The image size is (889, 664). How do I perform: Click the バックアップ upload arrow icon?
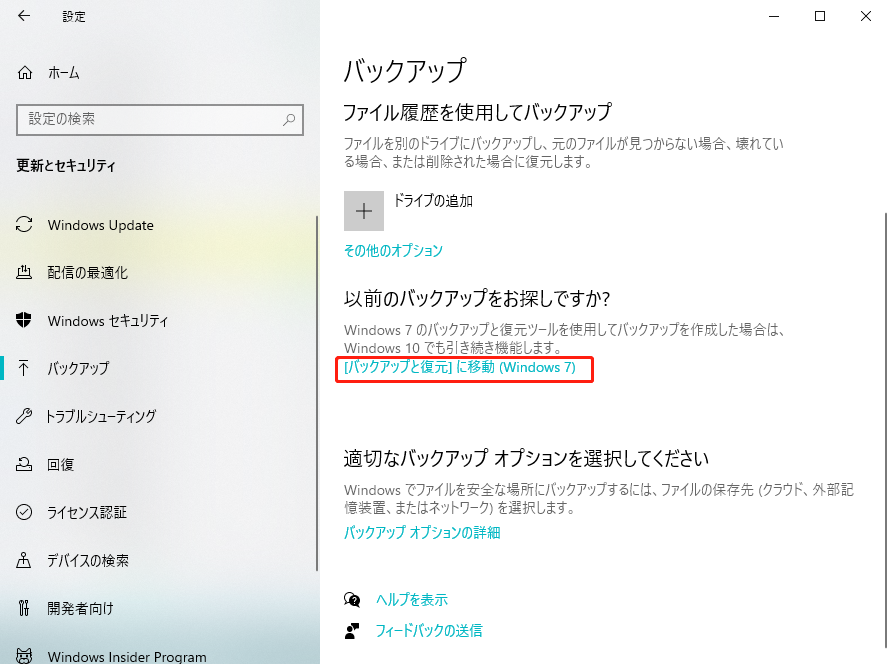pyautogui.click(x=24, y=368)
